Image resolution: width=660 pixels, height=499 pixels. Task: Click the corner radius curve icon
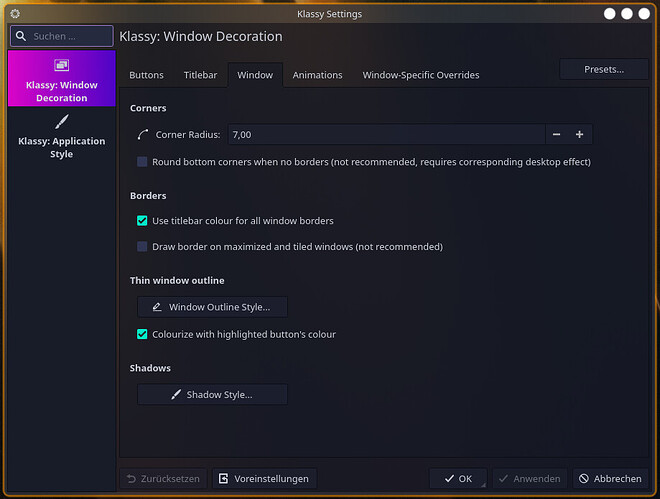tap(142, 134)
